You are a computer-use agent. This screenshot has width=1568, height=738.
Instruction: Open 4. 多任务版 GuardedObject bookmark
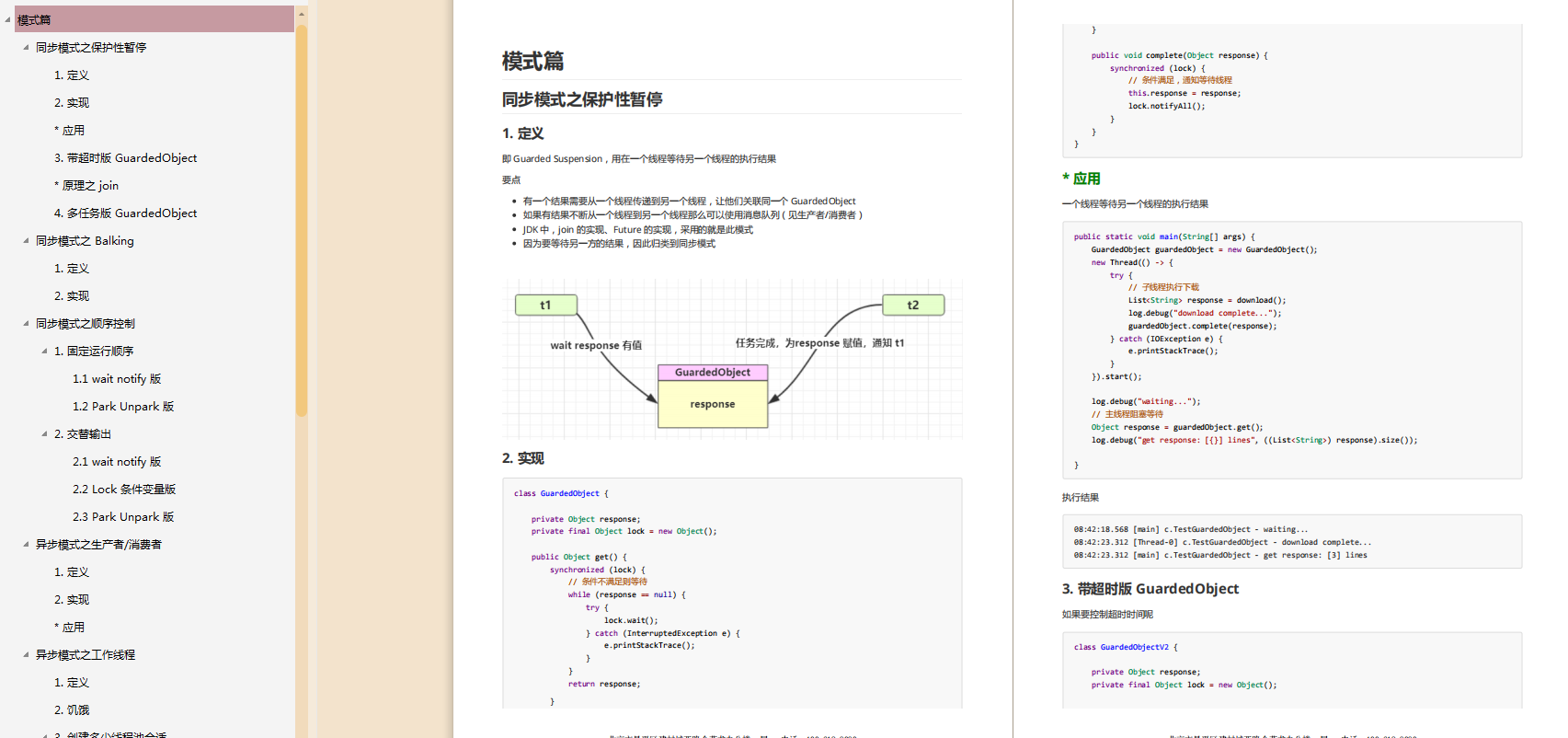[125, 213]
